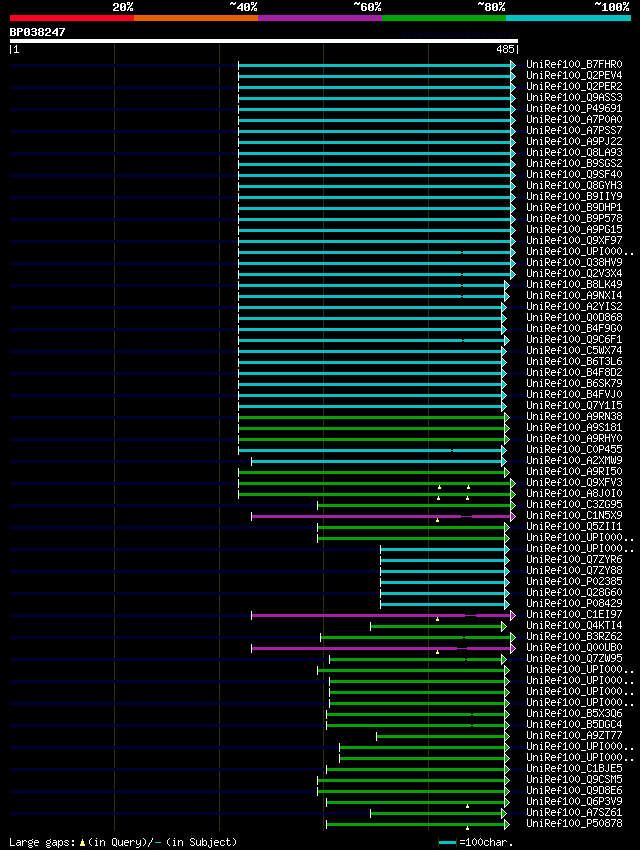The height and width of the screenshot is (850, 640).
Task: Select the UniRef100_P08429 label
Action: tap(574, 603)
